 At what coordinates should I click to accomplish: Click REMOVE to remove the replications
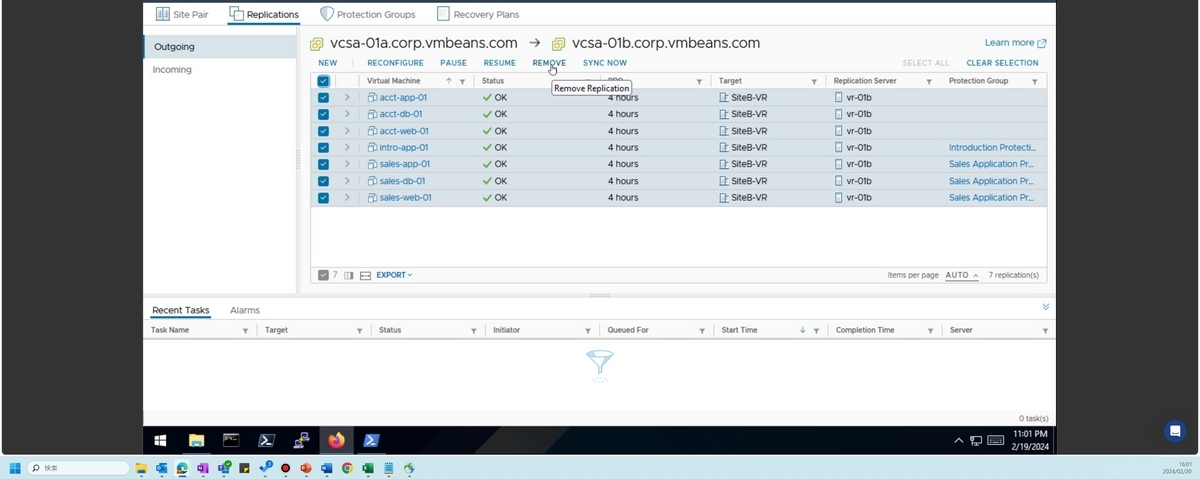549,63
